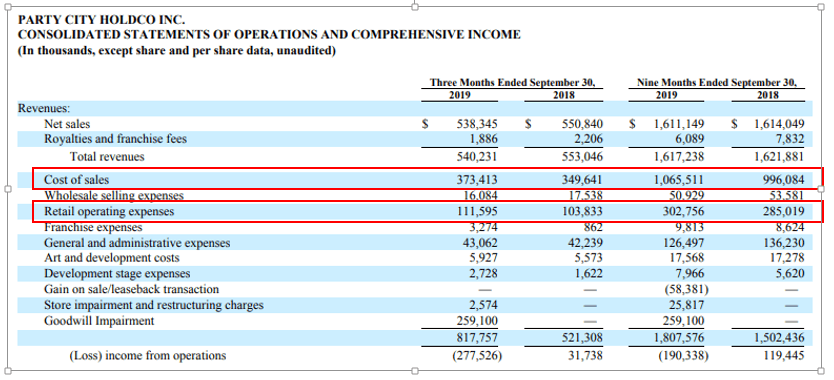Click the Total revenues 1,617,238 figure

679,157
